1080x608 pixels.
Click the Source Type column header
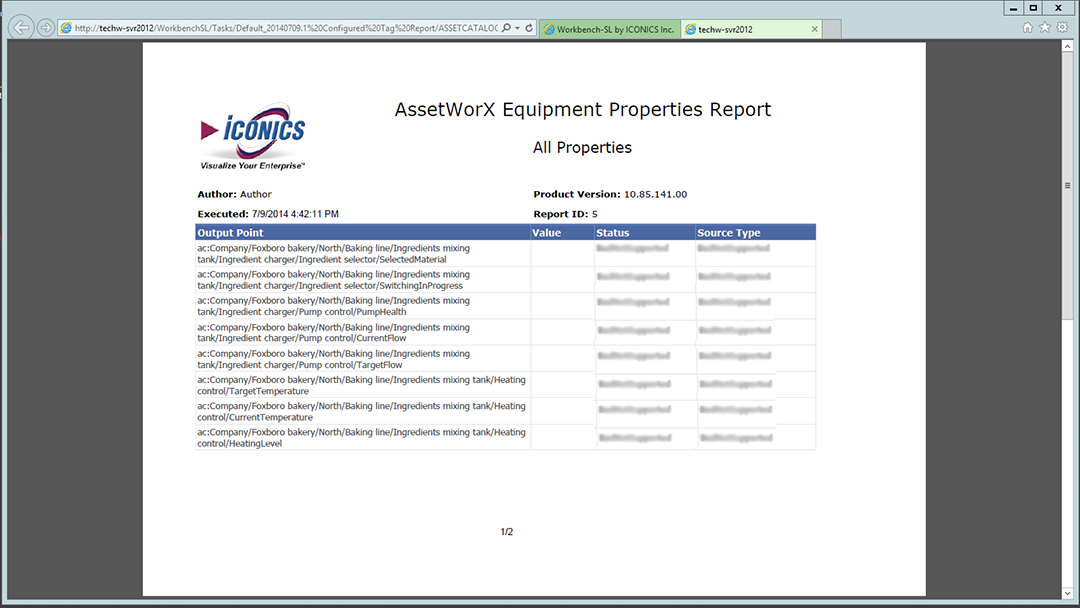(x=729, y=233)
